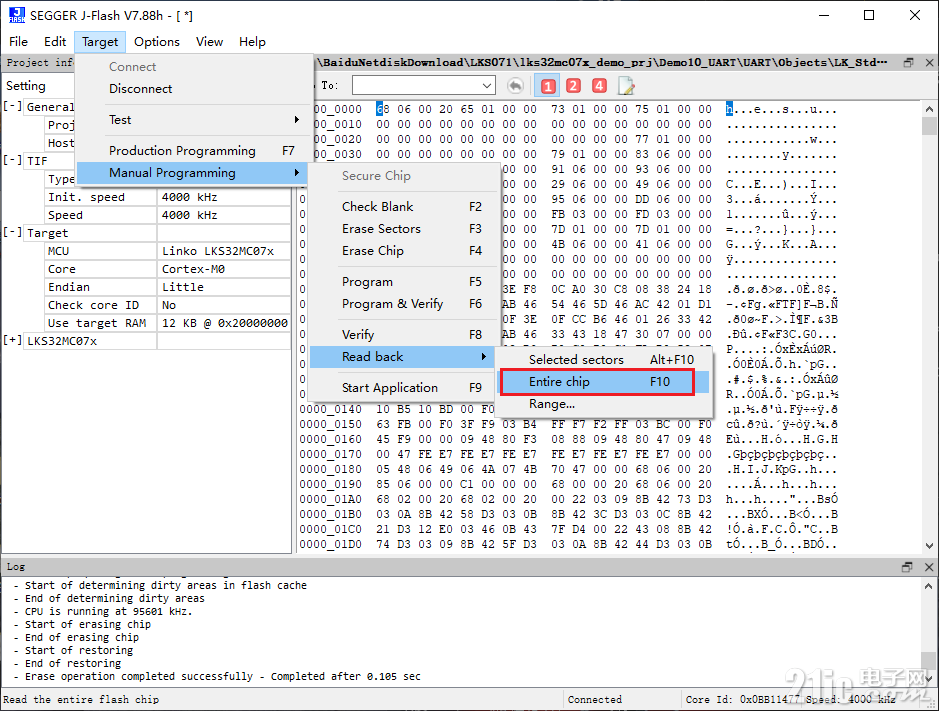Screen dimensions: 939x711
Task: Click the 'Setting' column header
Action: point(26,86)
